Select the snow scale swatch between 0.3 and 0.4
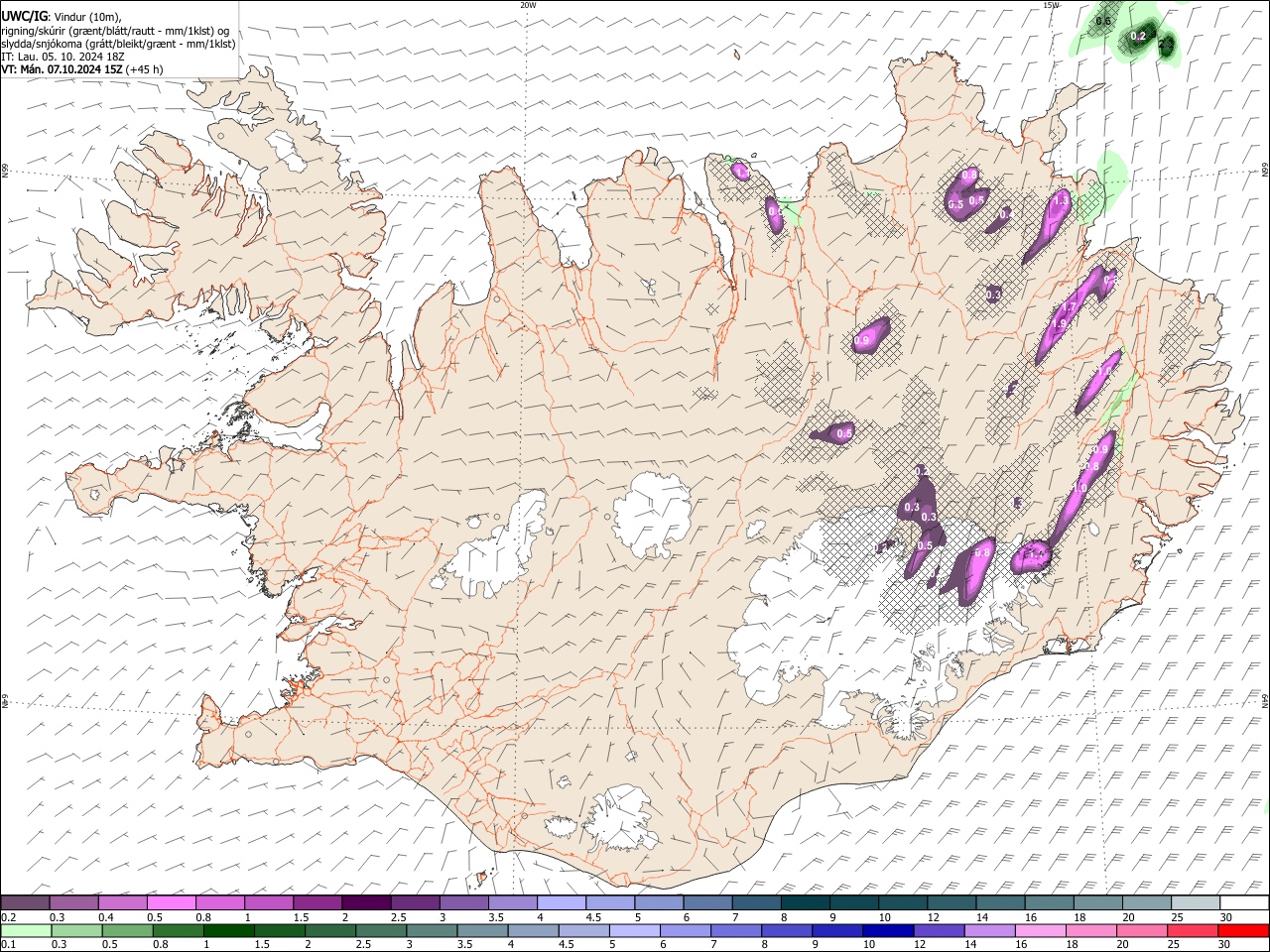 pos(73,902)
